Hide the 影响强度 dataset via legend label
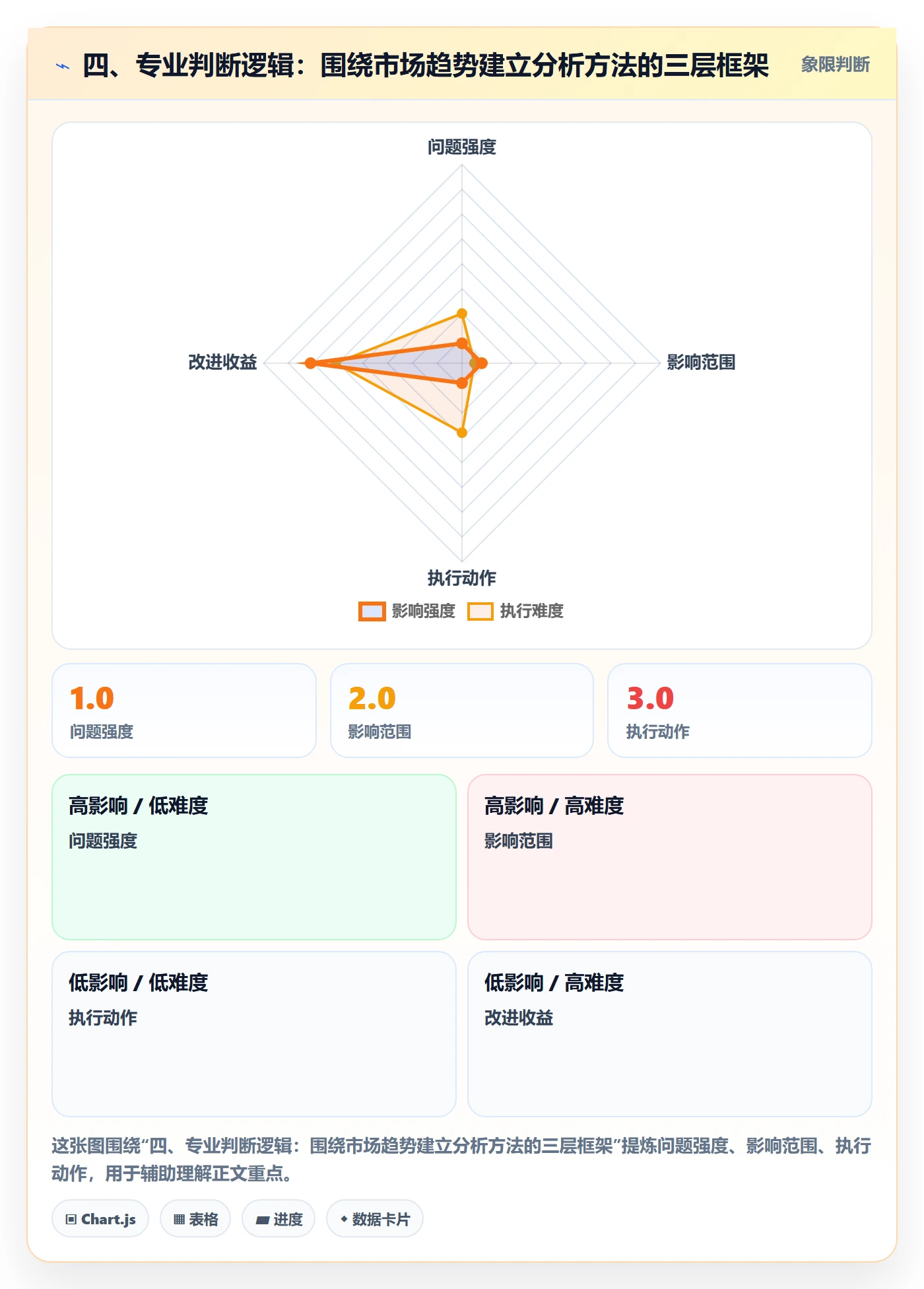 pyautogui.click(x=424, y=611)
